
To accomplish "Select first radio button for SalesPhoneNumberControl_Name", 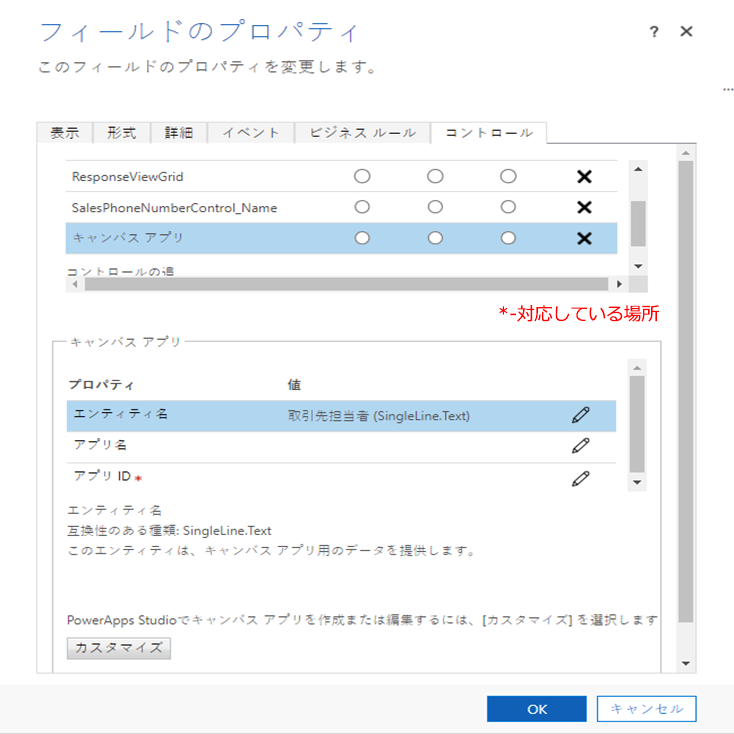I will pyautogui.click(x=362, y=207).
